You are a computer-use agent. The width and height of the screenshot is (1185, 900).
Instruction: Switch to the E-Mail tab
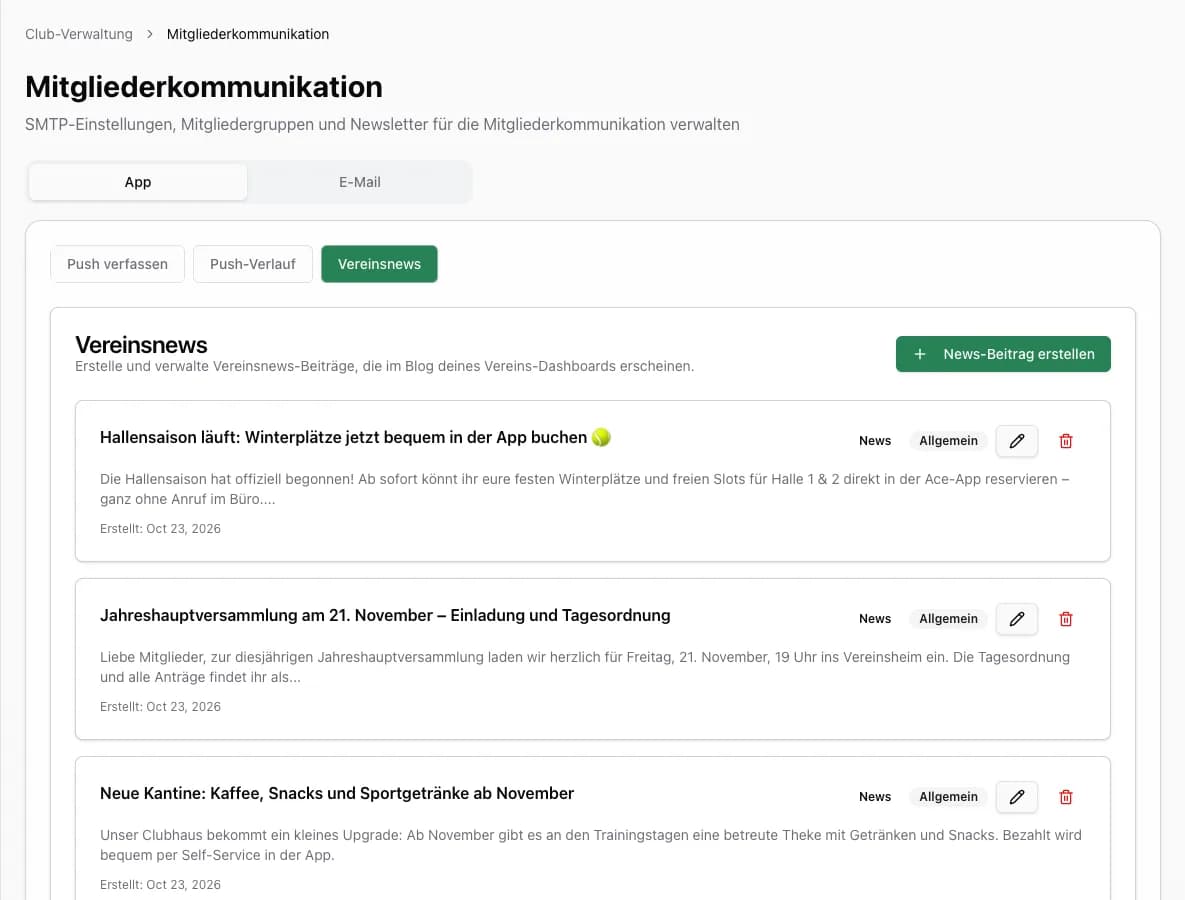[x=360, y=182]
